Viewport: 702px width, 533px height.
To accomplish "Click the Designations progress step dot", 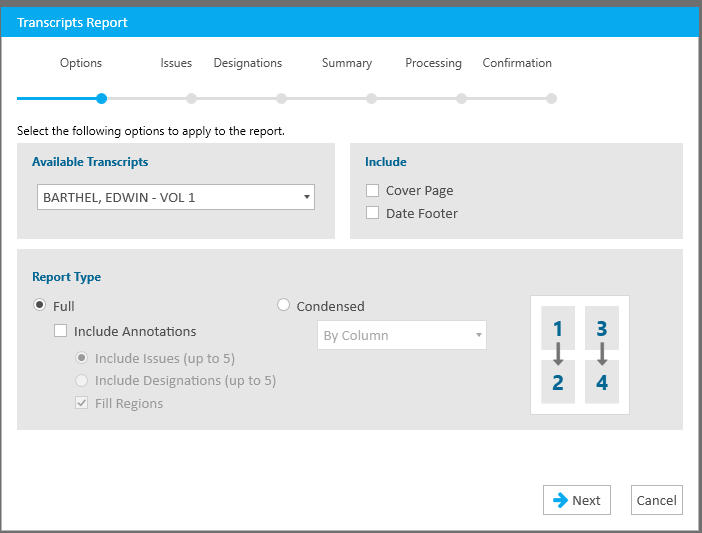I will click(x=282, y=98).
